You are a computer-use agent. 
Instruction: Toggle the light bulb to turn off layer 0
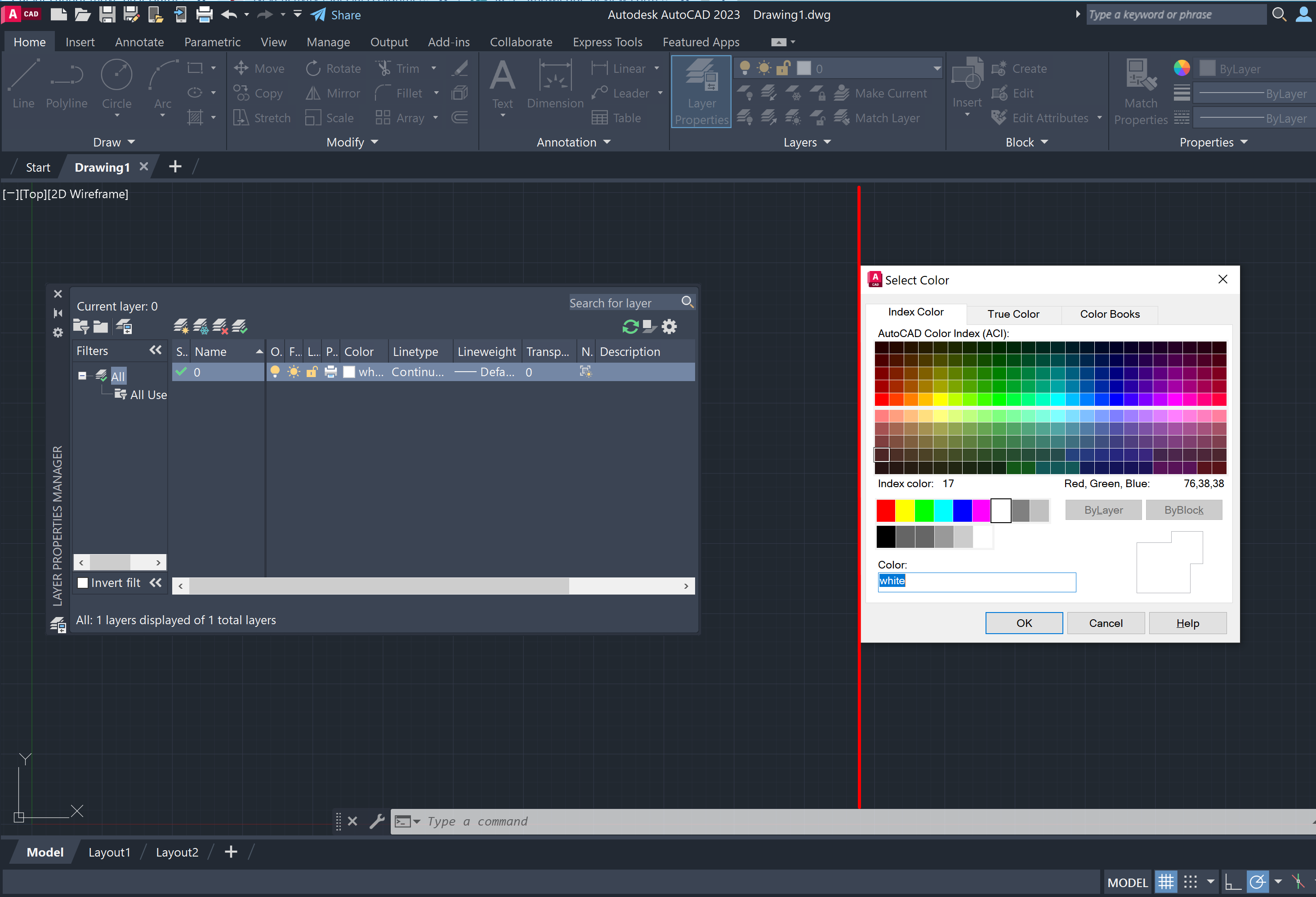click(x=275, y=372)
